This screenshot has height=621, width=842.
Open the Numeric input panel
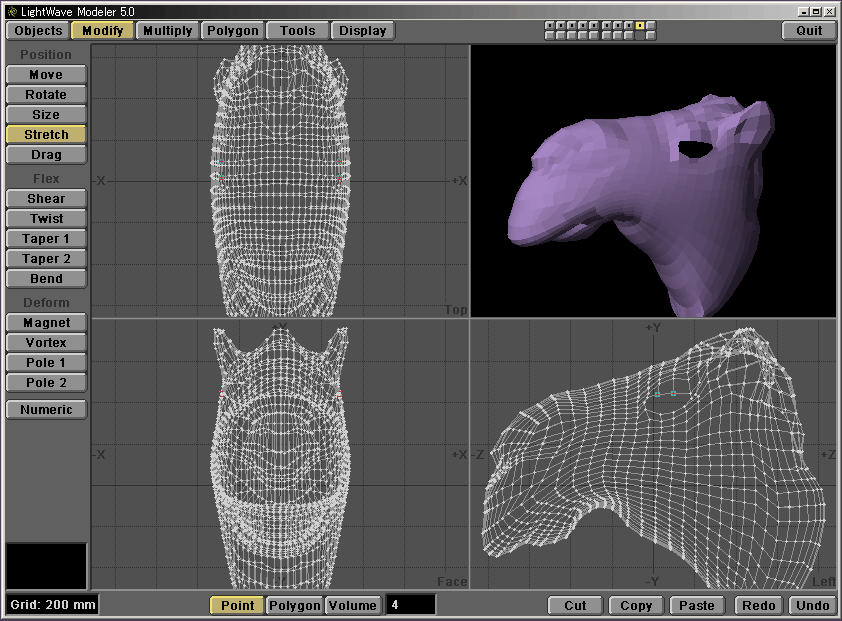pyautogui.click(x=46, y=409)
